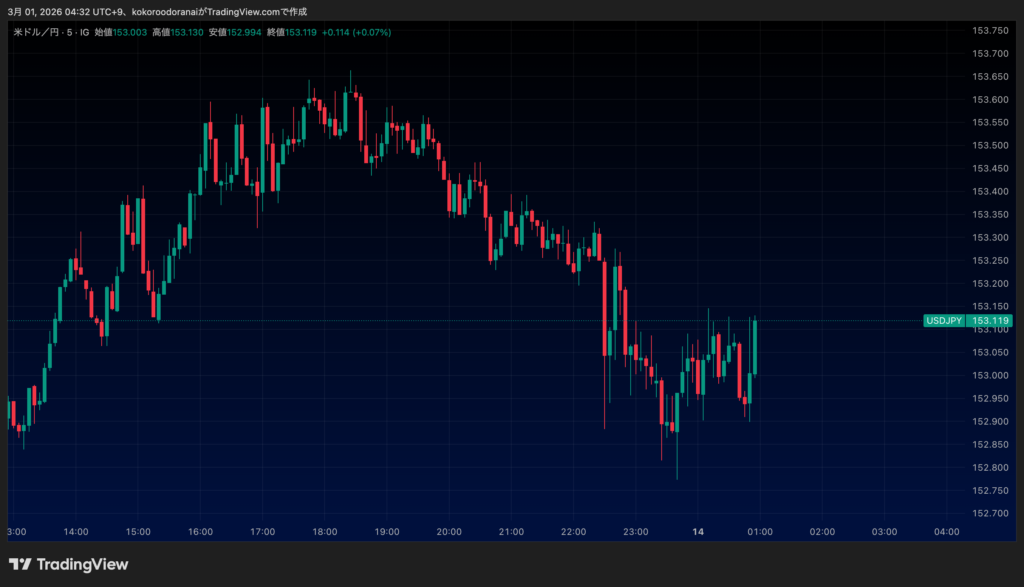The image size is (1024, 587).
Task: Select the USDJPY symbol tag on price axis
Action: coord(944,321)
